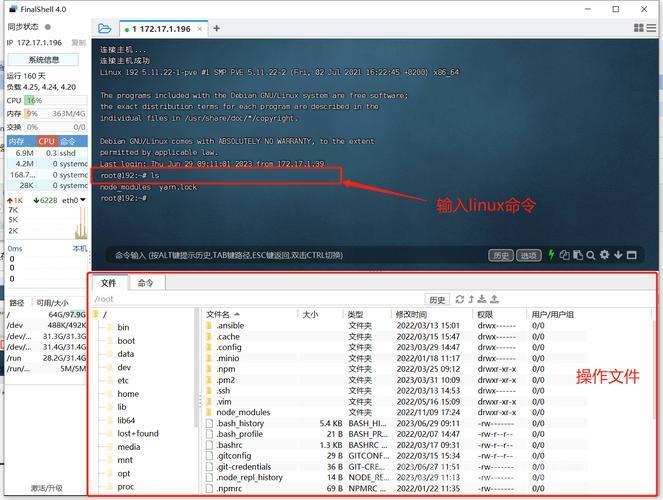Select the .pm2 folder row

[x=395, y=380]
